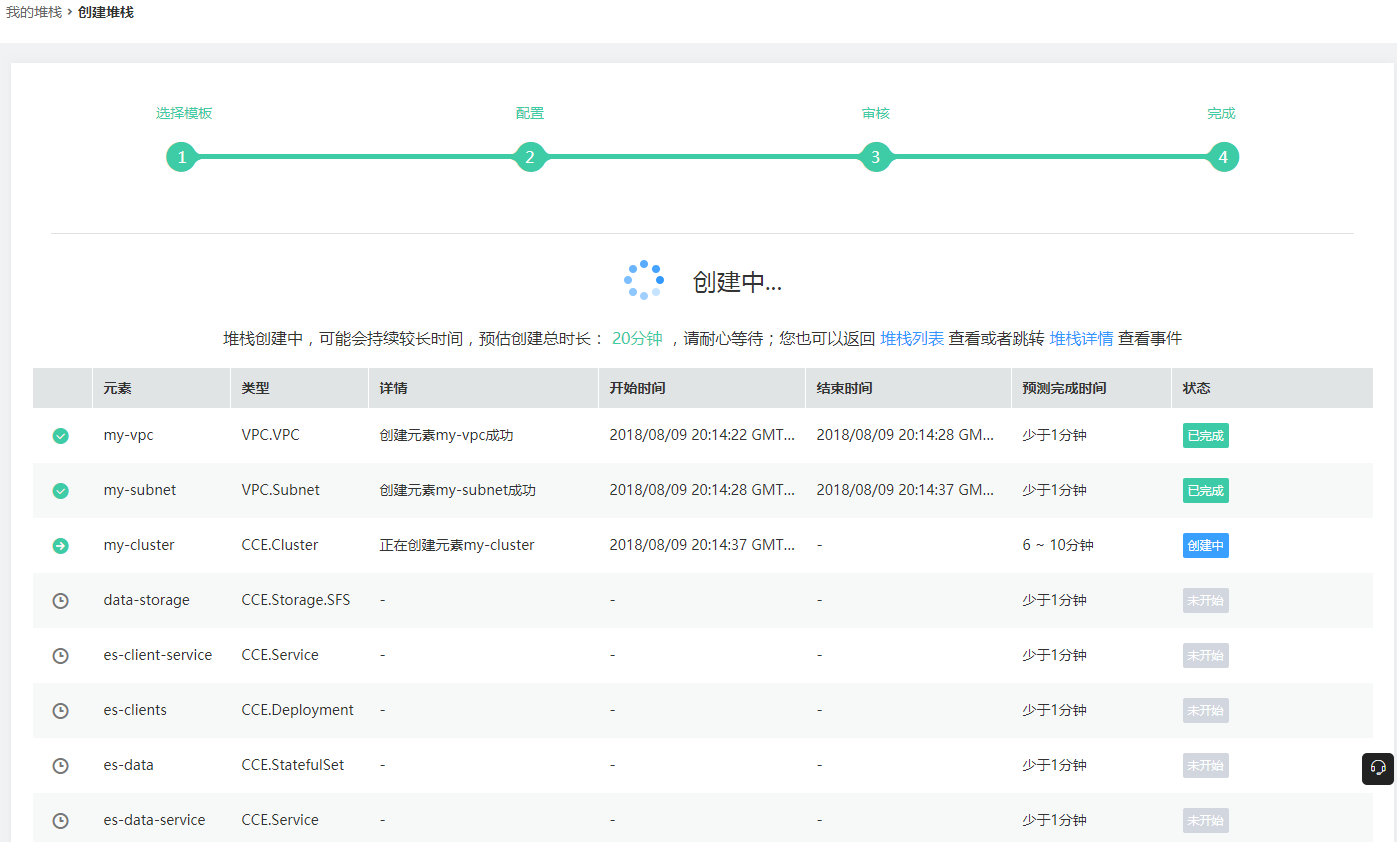Screen dimensions: 1397x842
Task: Click the clock icon beside es-client-service
Action: coord(61,656)
